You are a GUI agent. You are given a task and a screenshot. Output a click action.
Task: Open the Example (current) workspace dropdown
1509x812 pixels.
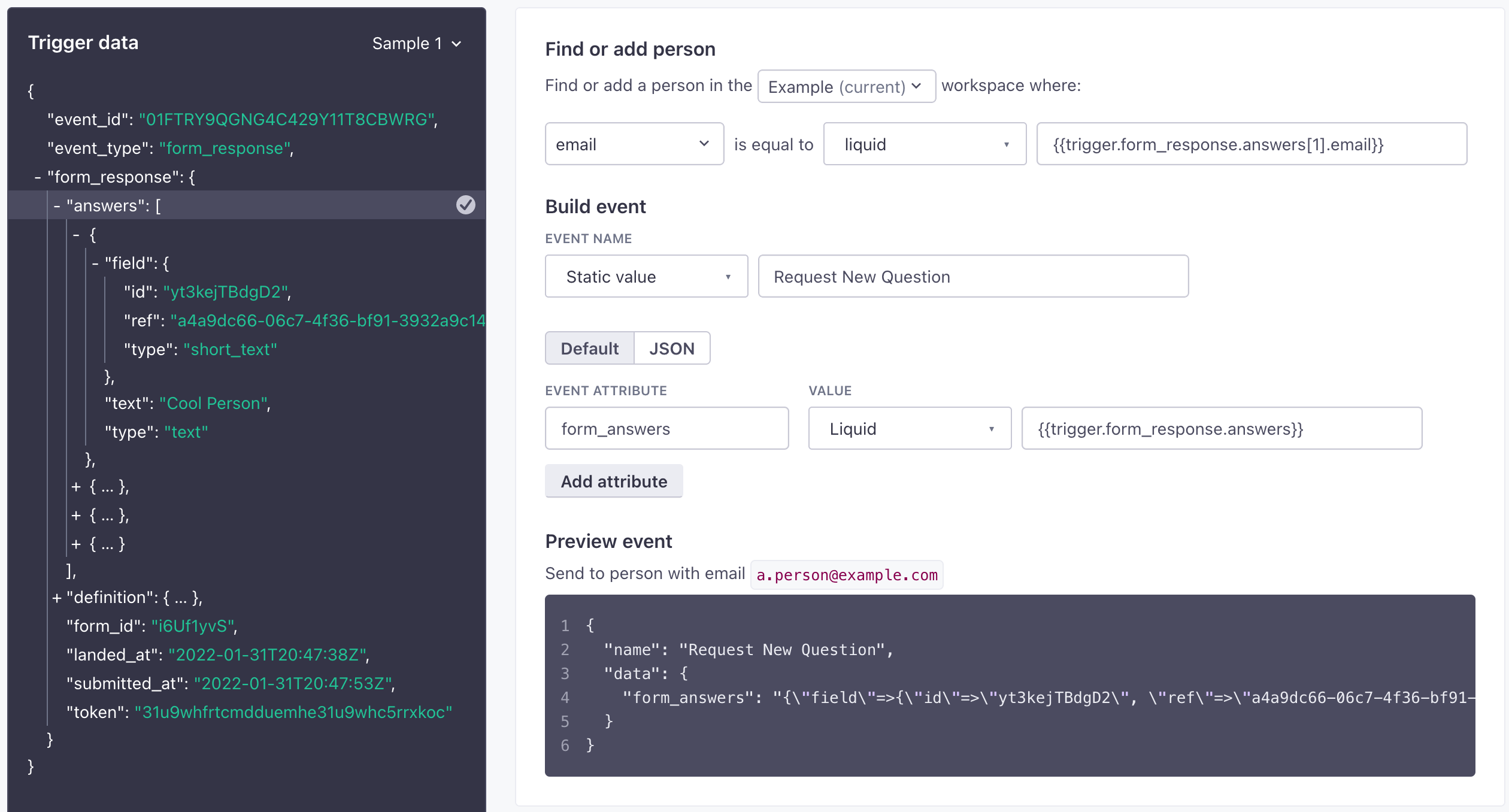[846, 87]
